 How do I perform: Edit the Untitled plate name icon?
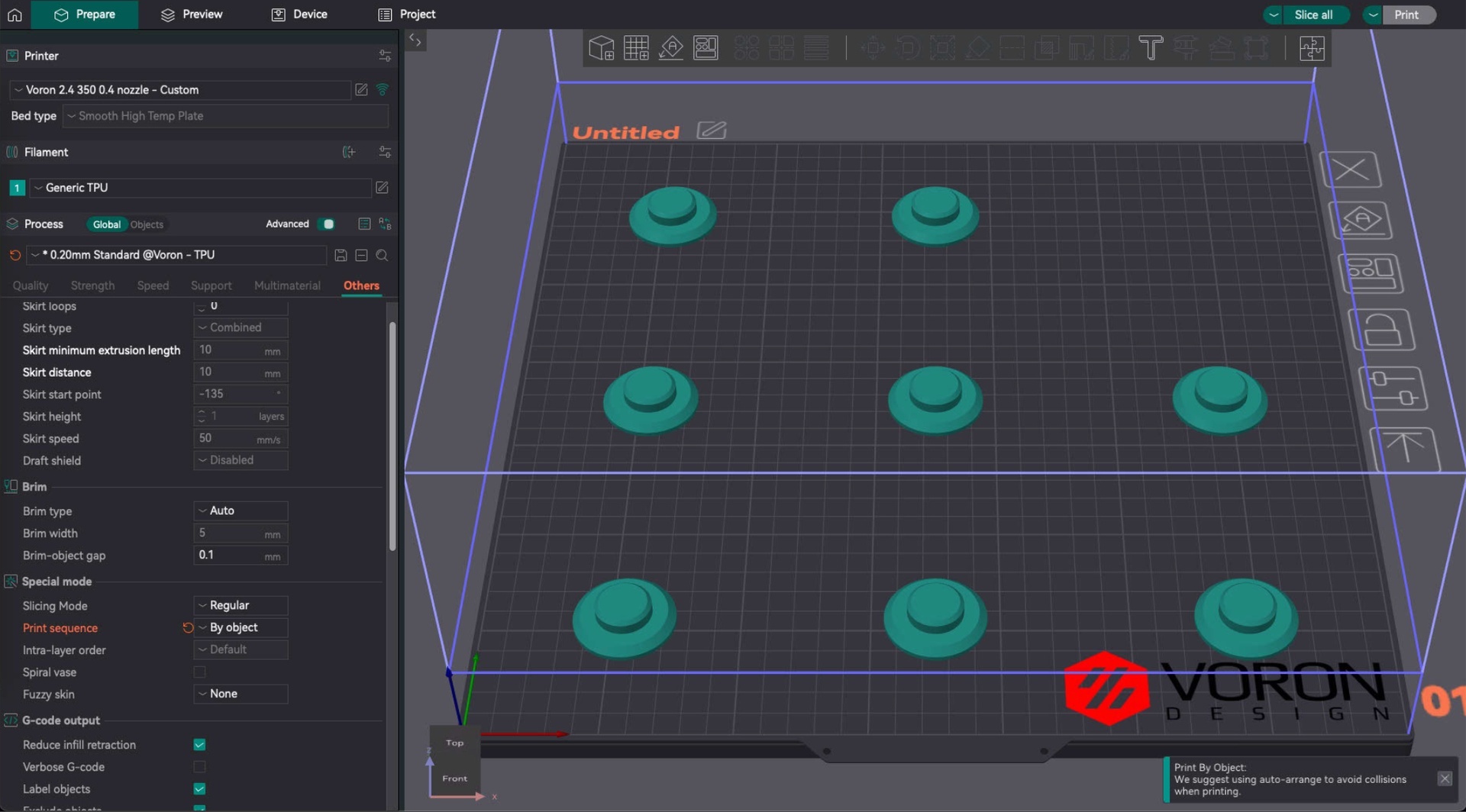pos(711,130)
